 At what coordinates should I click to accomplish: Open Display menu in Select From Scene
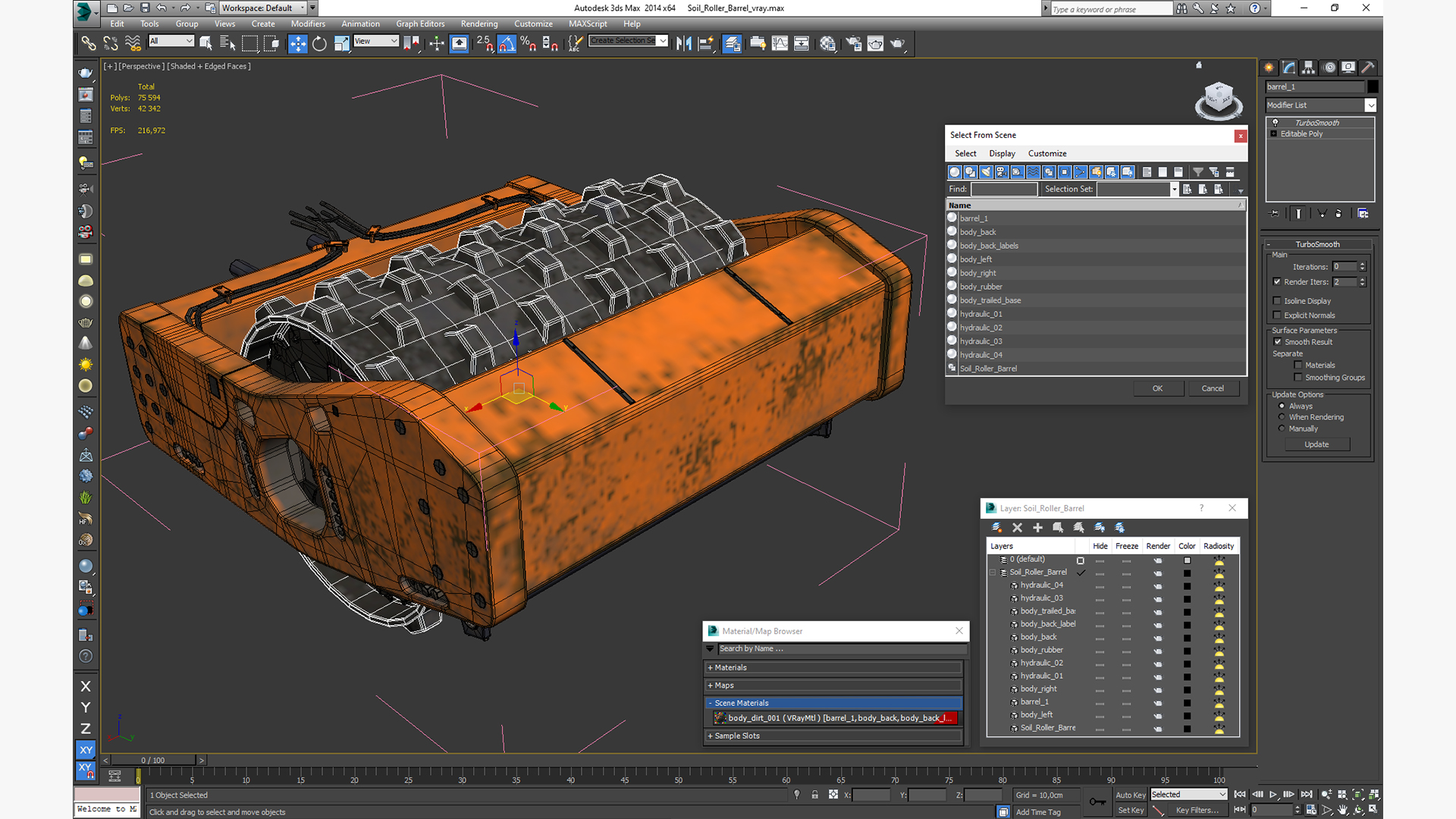click(1002, 154)
